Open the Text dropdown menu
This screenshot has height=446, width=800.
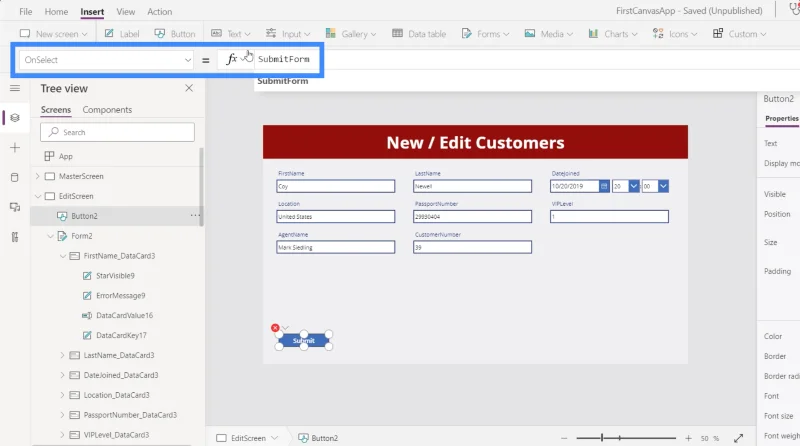[231, 34]
